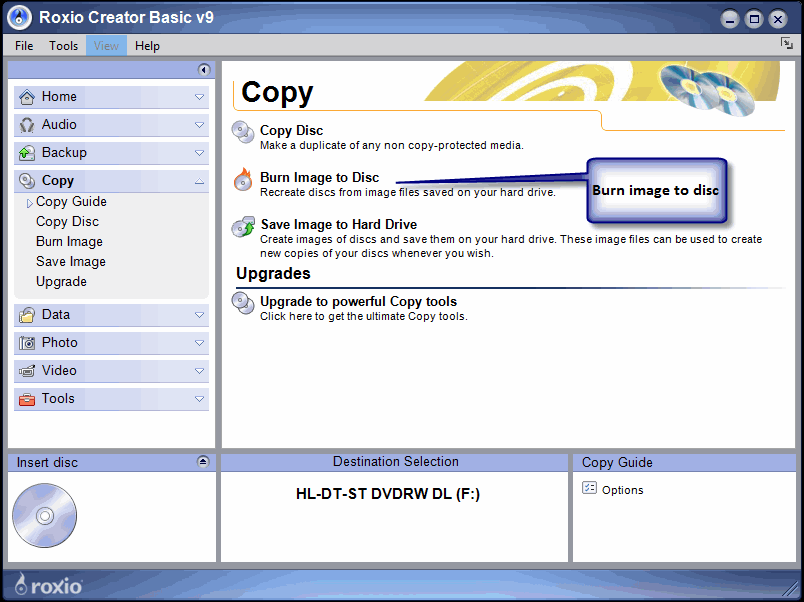Collapse the Insert disc panel with its arrow
Viewport: 804px width, 602px height.
coord(203,461)
